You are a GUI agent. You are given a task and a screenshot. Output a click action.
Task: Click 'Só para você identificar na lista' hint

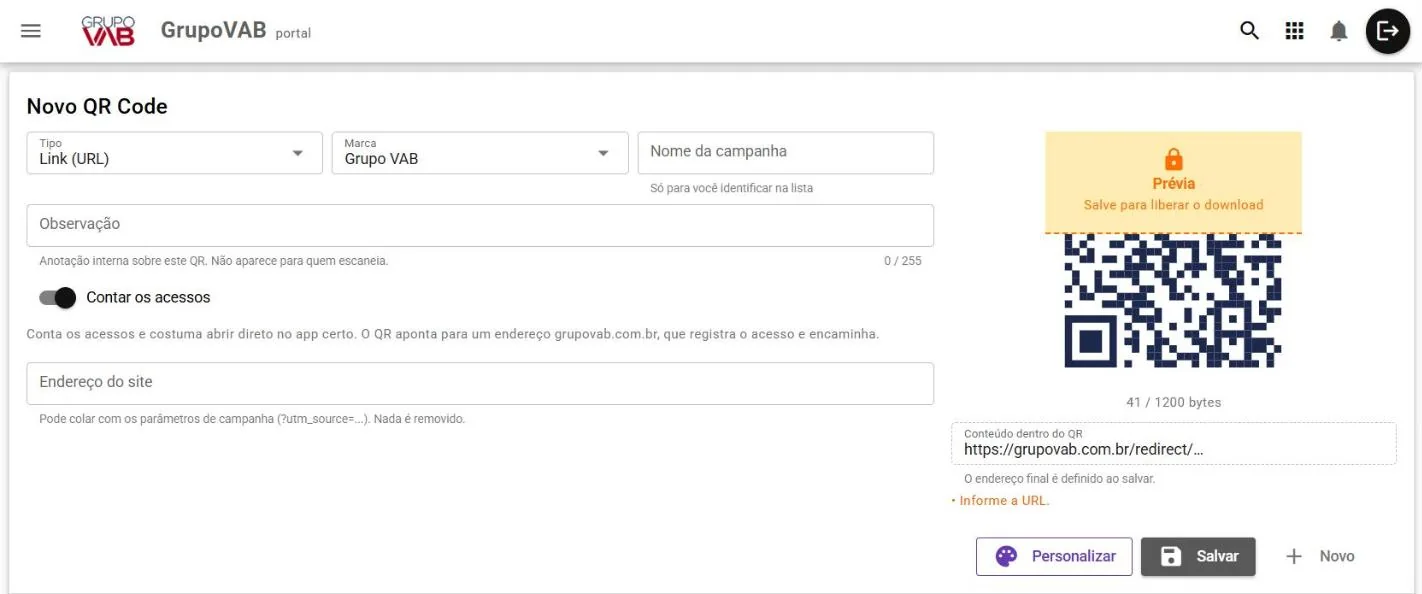(x=731, y=188)
